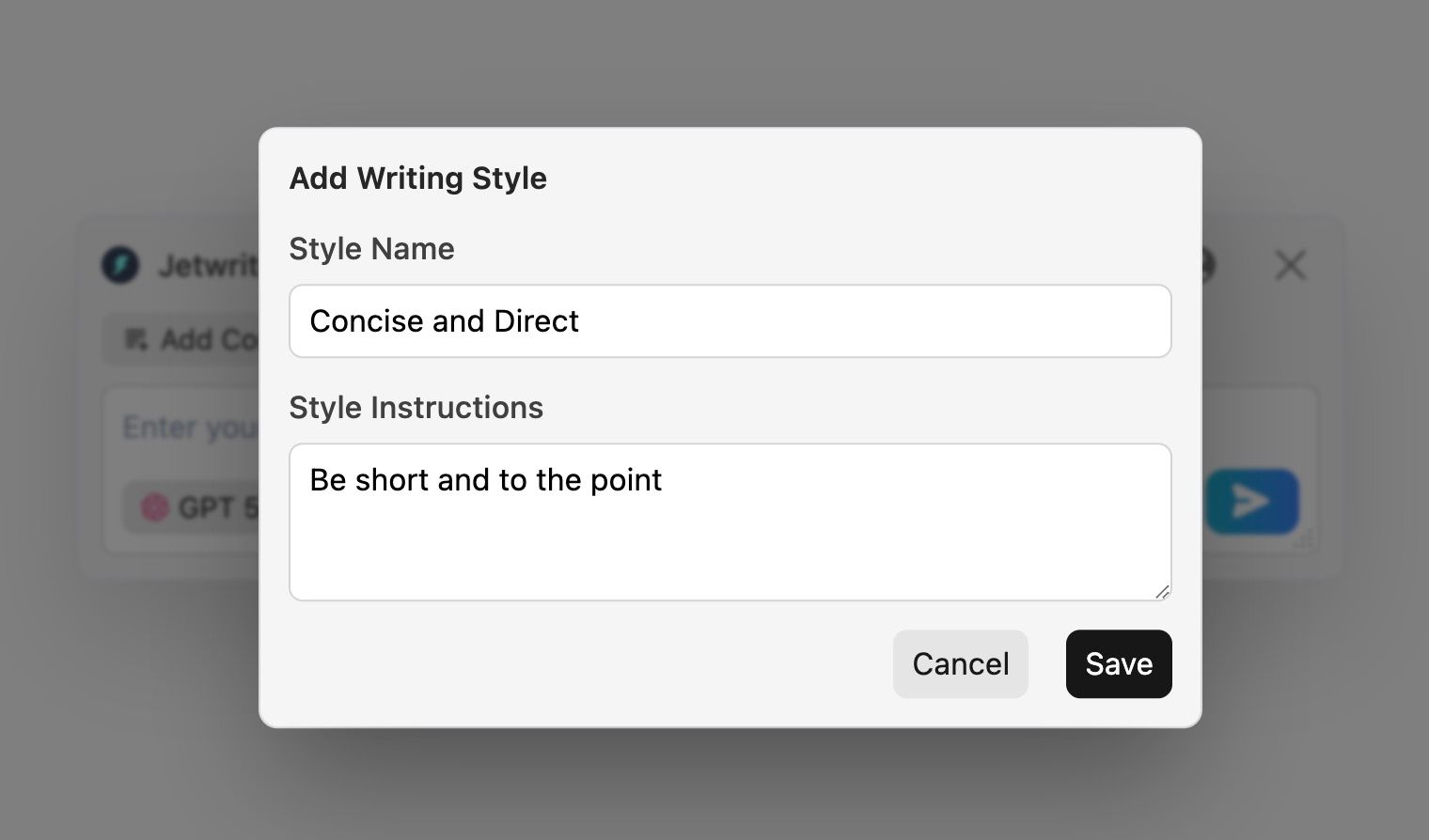Click the 'Style Name' field label
The height and width of the screenshot is (840, 1429).
[371, 248]
